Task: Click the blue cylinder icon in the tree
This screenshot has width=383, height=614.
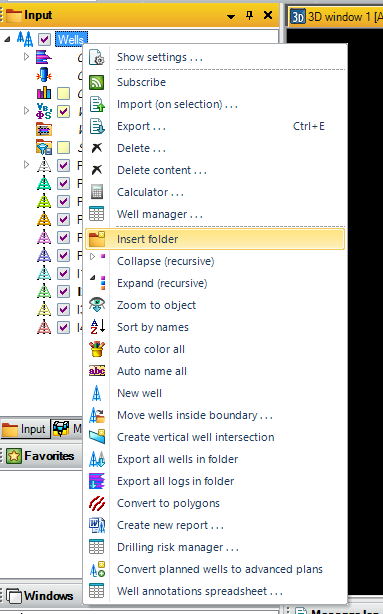Action: coord(44,75)
